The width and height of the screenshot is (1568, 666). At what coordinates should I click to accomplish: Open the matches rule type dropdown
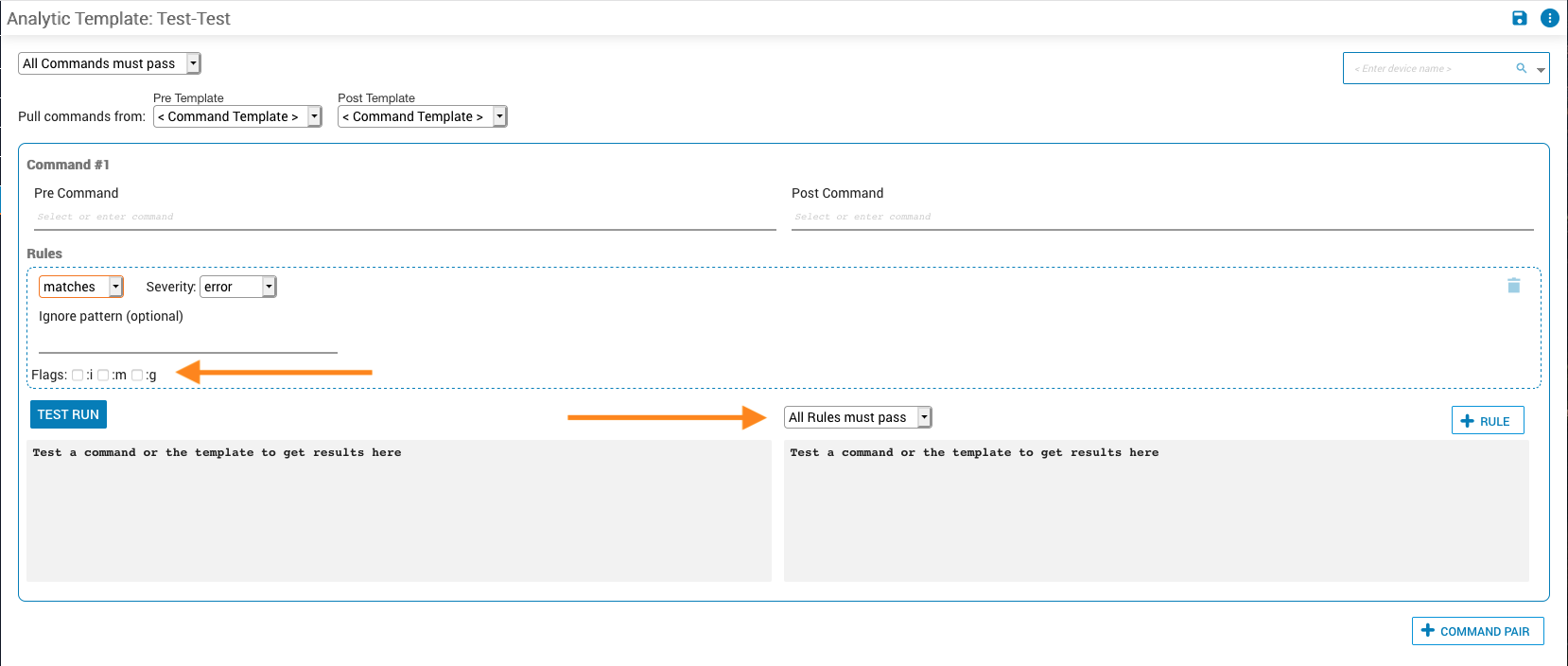[x=81, y=287]
